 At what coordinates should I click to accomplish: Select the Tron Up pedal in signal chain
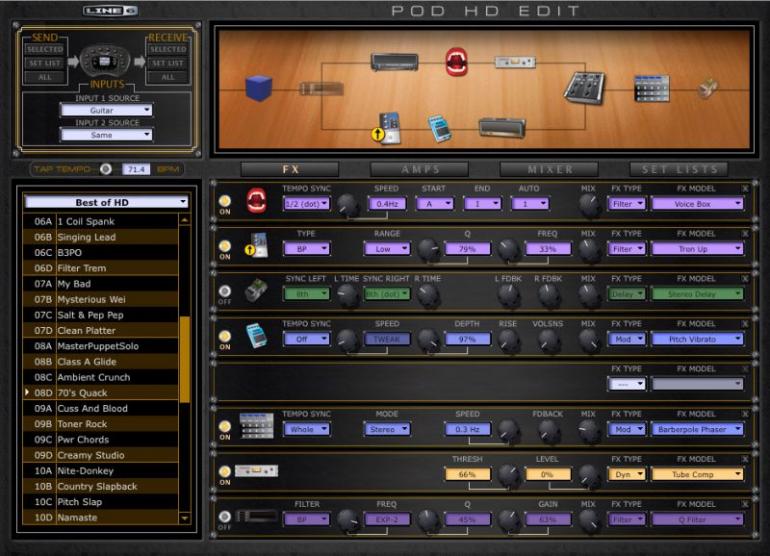click(x=389, y=129)
